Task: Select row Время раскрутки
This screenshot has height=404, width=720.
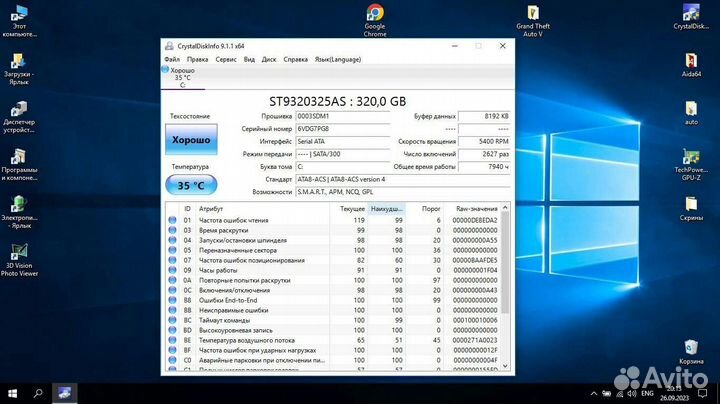Action: [333, 230]
